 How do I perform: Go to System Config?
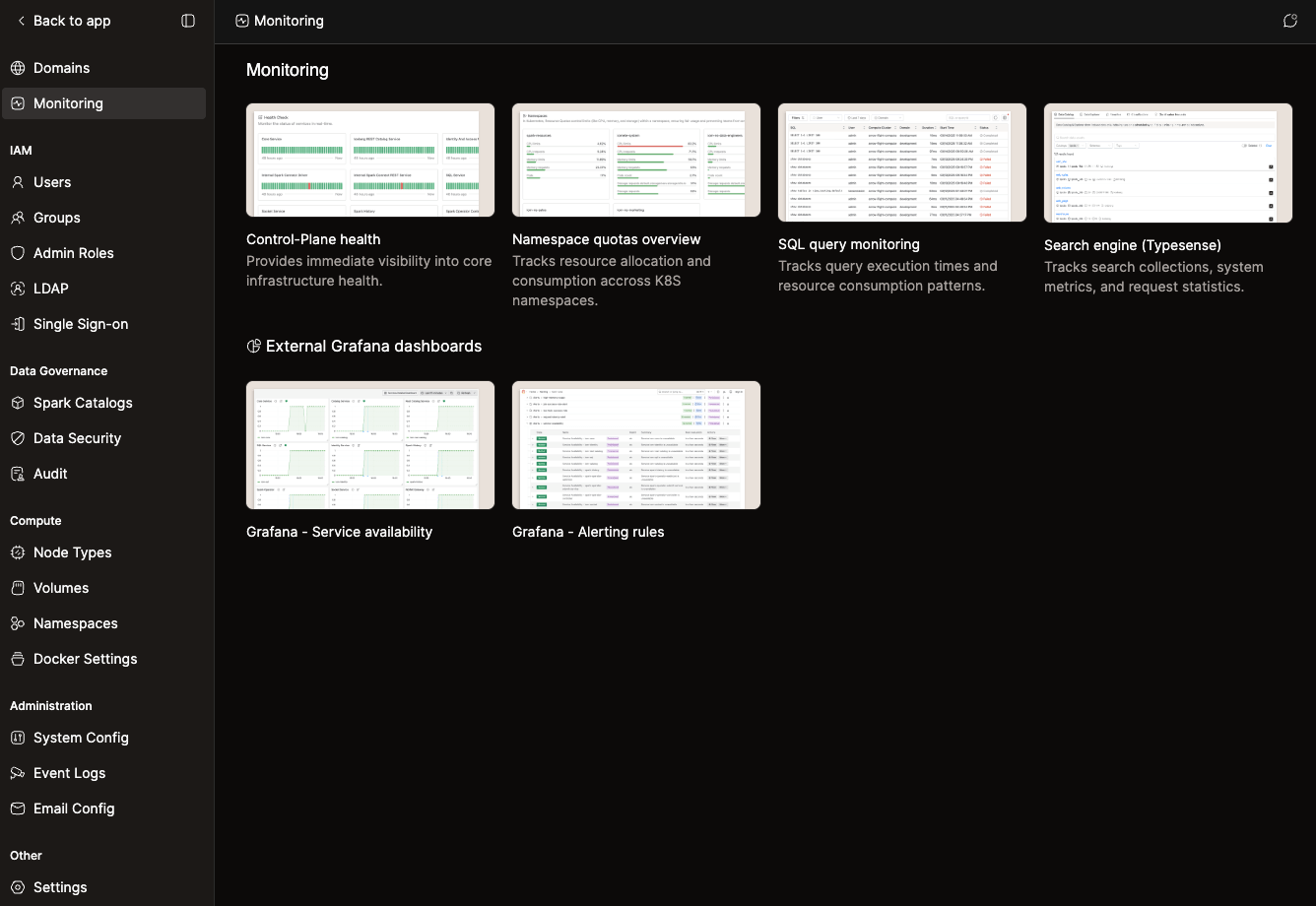click(x=103, y=738)
